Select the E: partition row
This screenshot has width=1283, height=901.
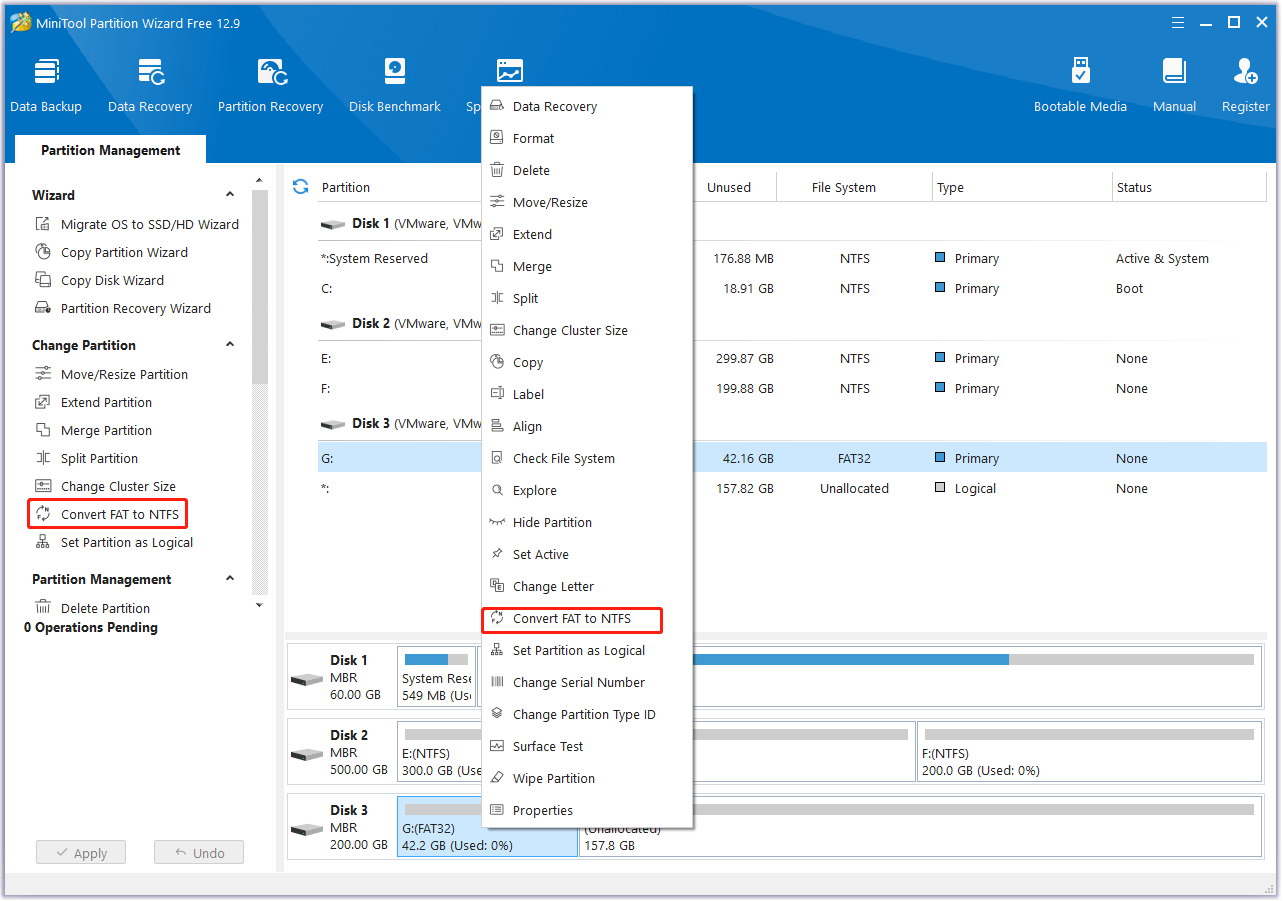point(792,358)
